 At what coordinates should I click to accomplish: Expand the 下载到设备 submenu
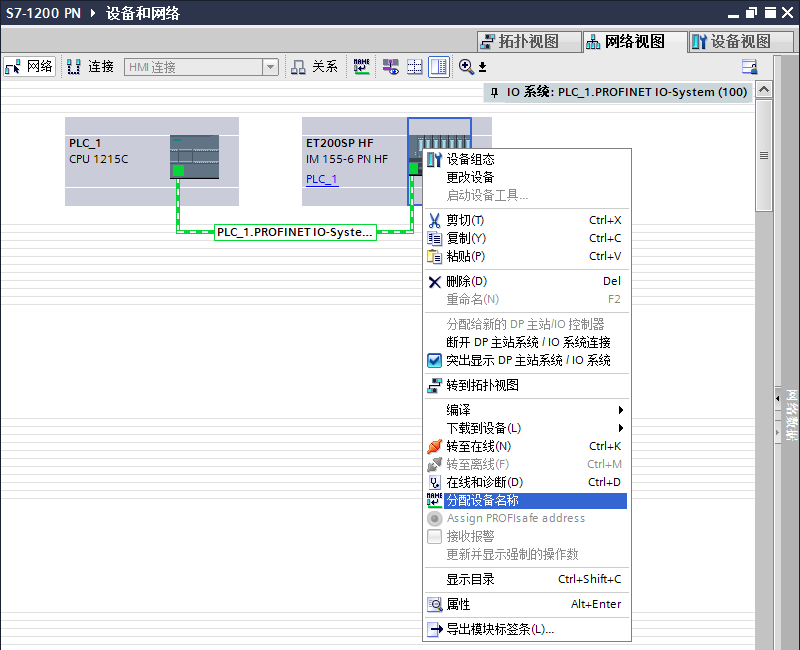527,428
